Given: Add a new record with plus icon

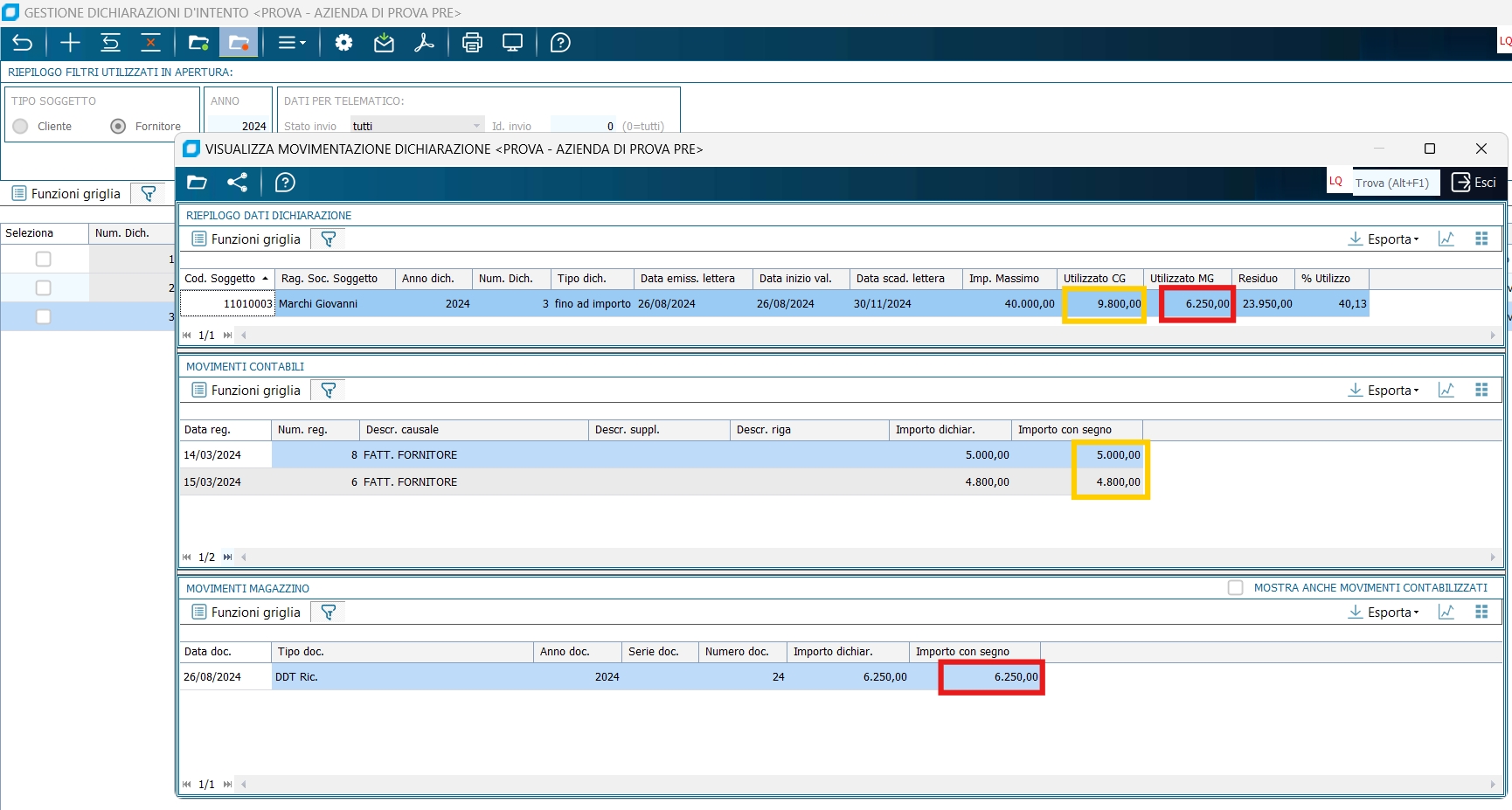Looking at the screenshot, I should (70, 43).
